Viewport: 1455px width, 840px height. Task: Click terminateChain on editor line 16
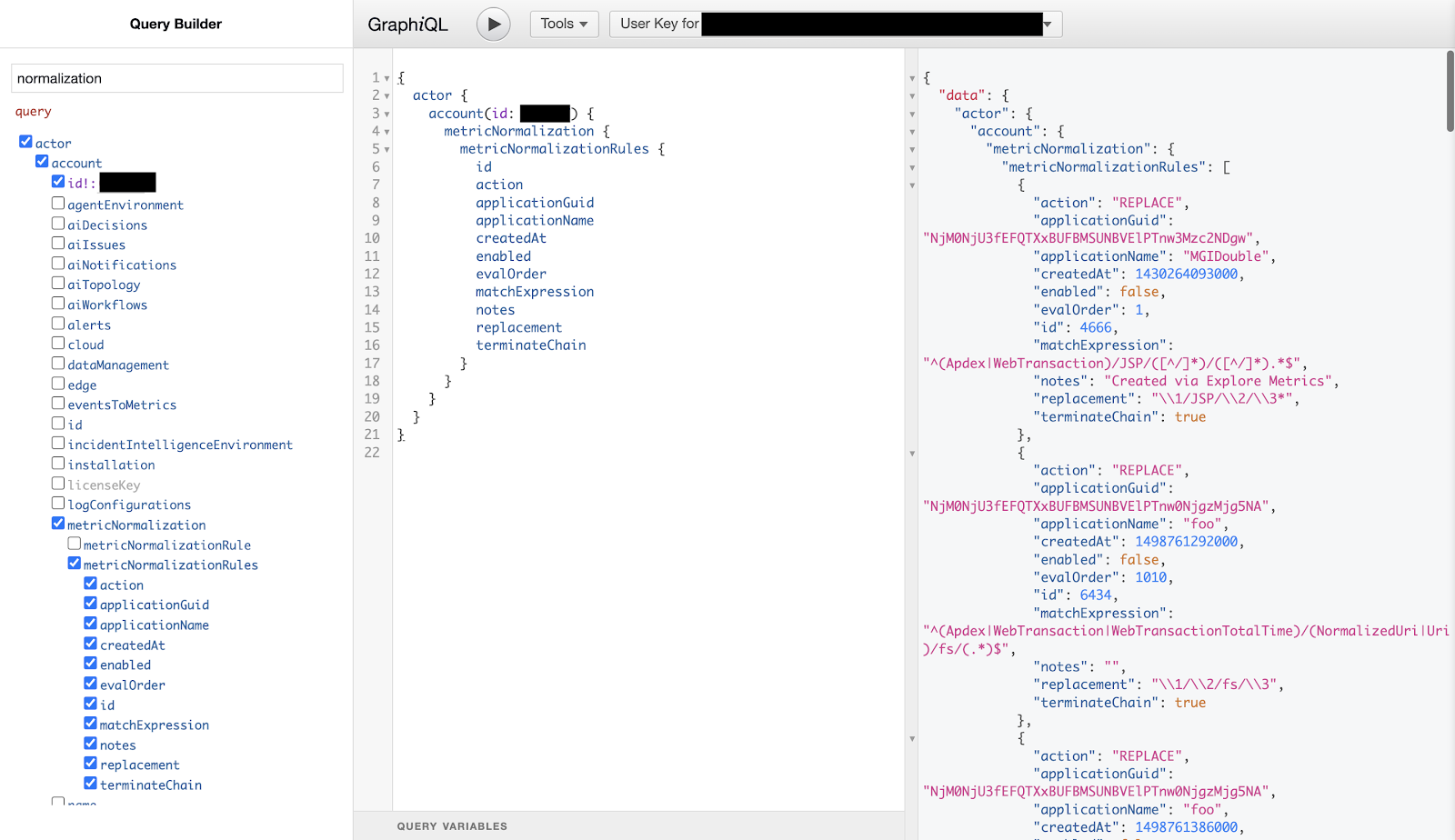[531, 345]
